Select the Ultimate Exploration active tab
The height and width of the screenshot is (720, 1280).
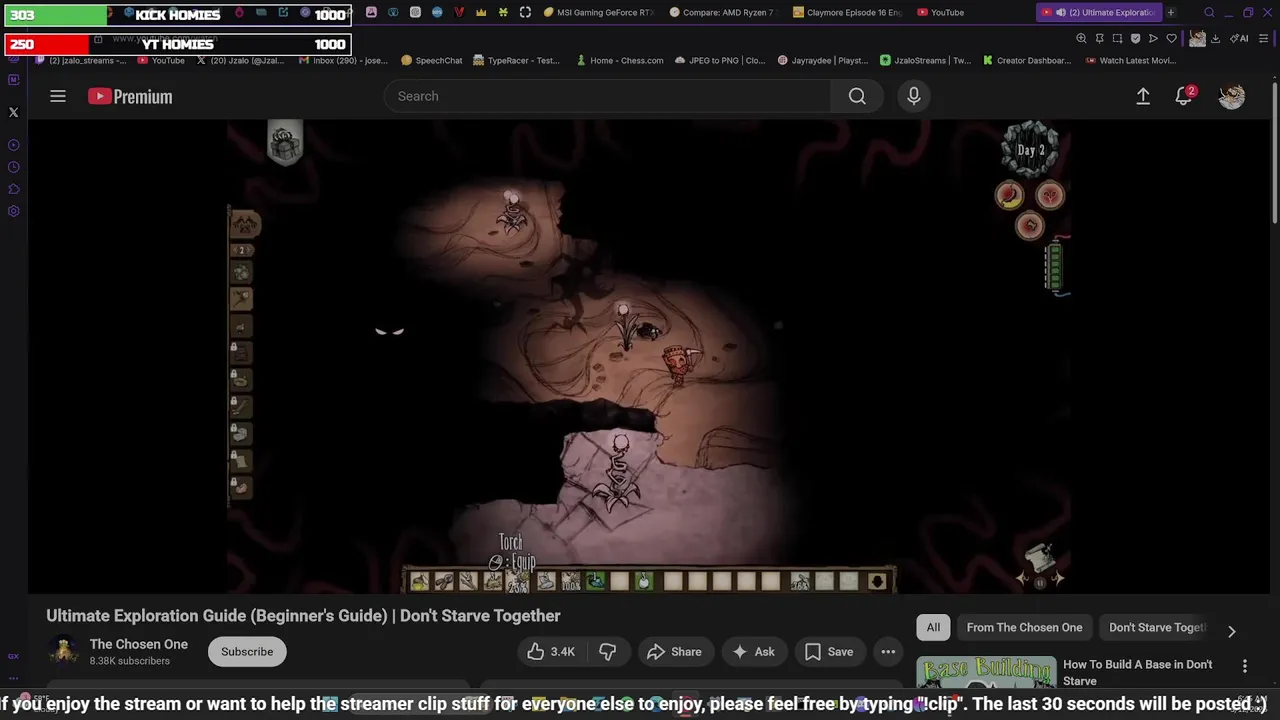pos(1098,13)
